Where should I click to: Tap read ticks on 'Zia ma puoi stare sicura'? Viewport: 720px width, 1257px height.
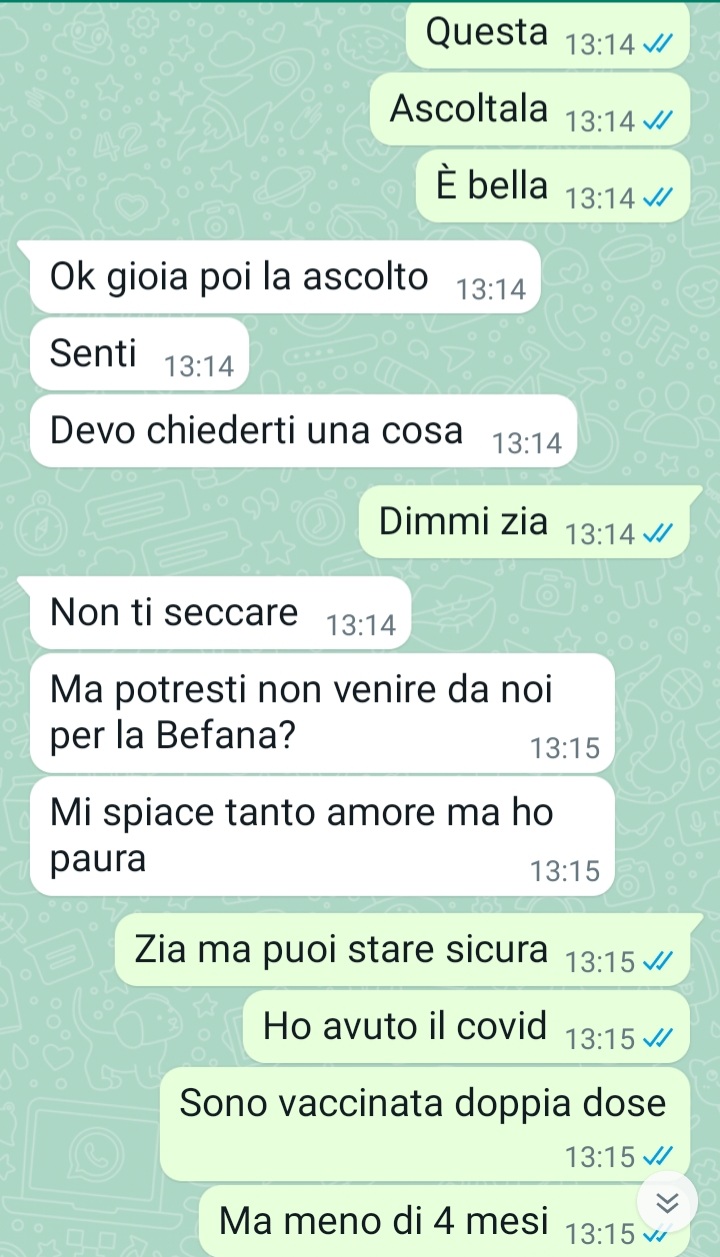(657, 963)
